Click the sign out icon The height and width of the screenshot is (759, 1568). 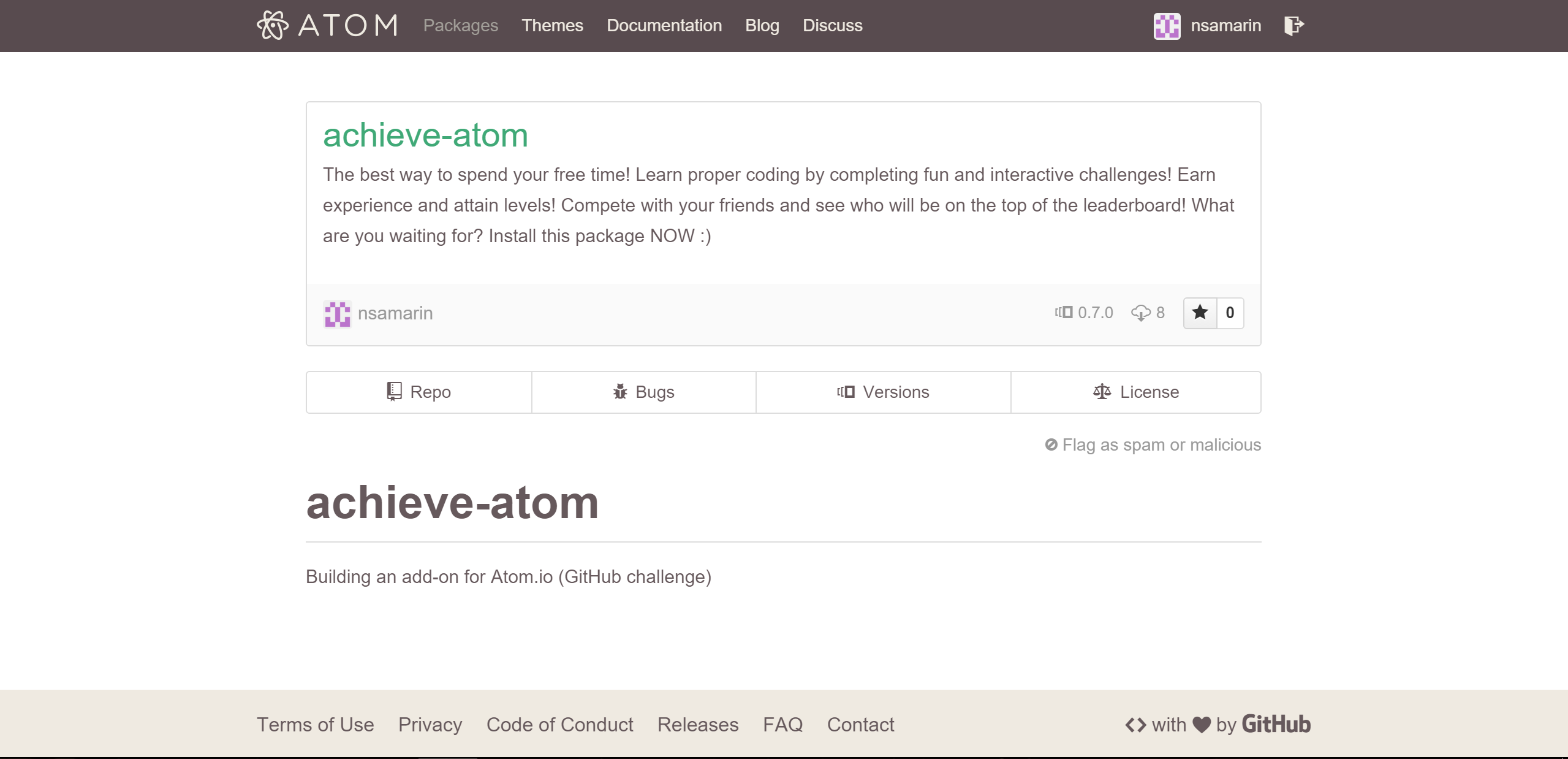click(x=1293, y=25)
